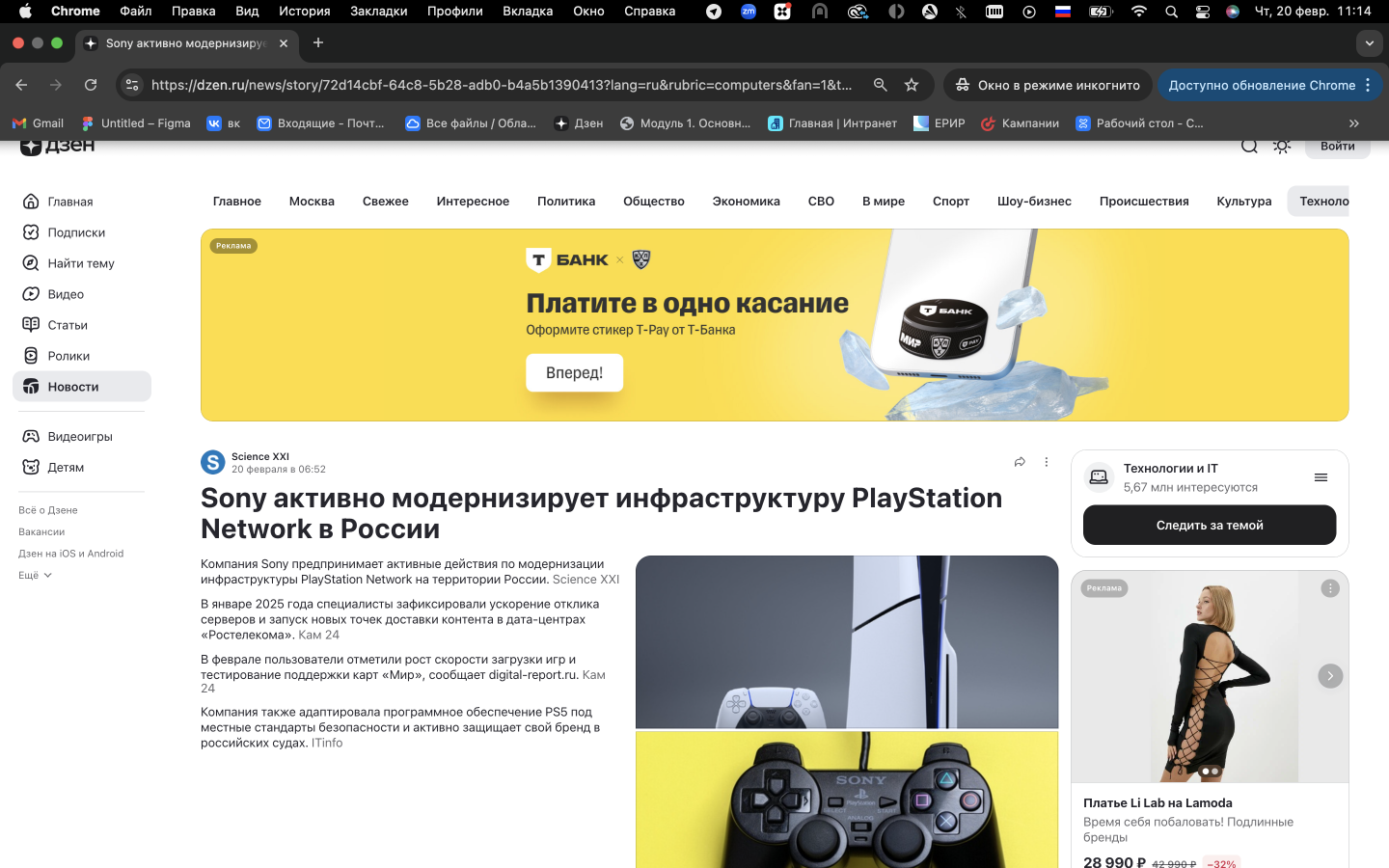This screenshot has height=868, width=1389.
Task: Switch to the Свежее news tab
Action: (386, 202)
